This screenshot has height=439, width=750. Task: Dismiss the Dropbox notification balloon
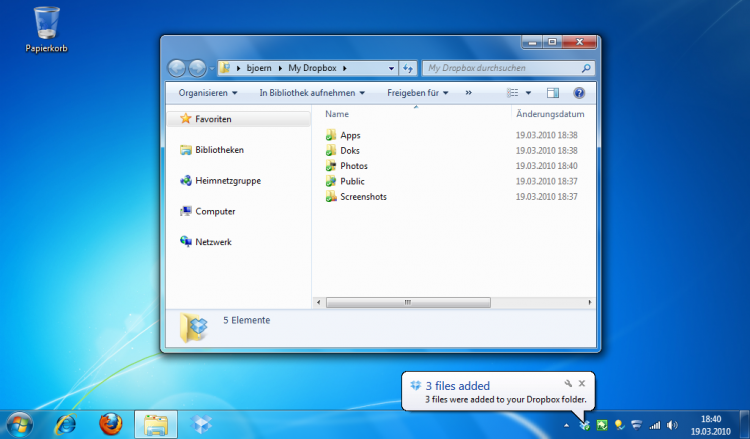pyautogui.click(x=582, y=384)
